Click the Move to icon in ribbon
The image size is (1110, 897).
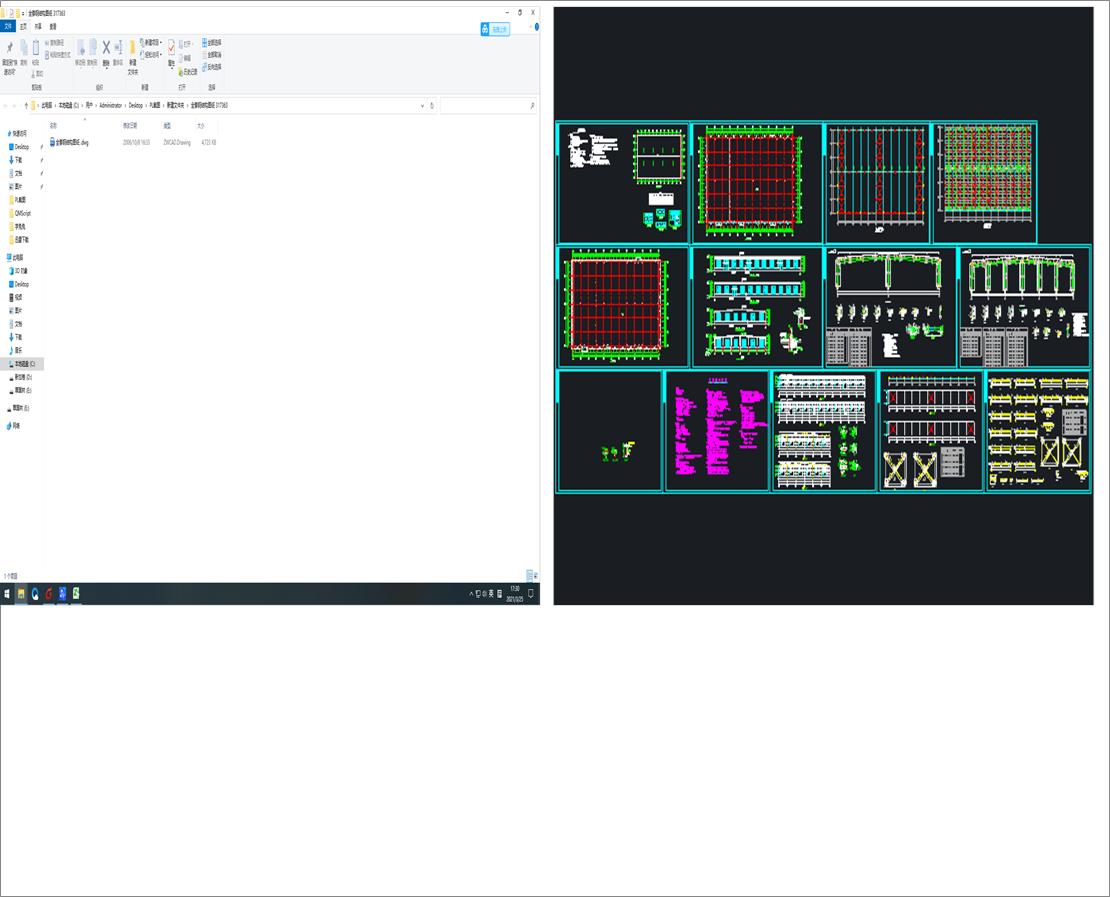[81, 47]
